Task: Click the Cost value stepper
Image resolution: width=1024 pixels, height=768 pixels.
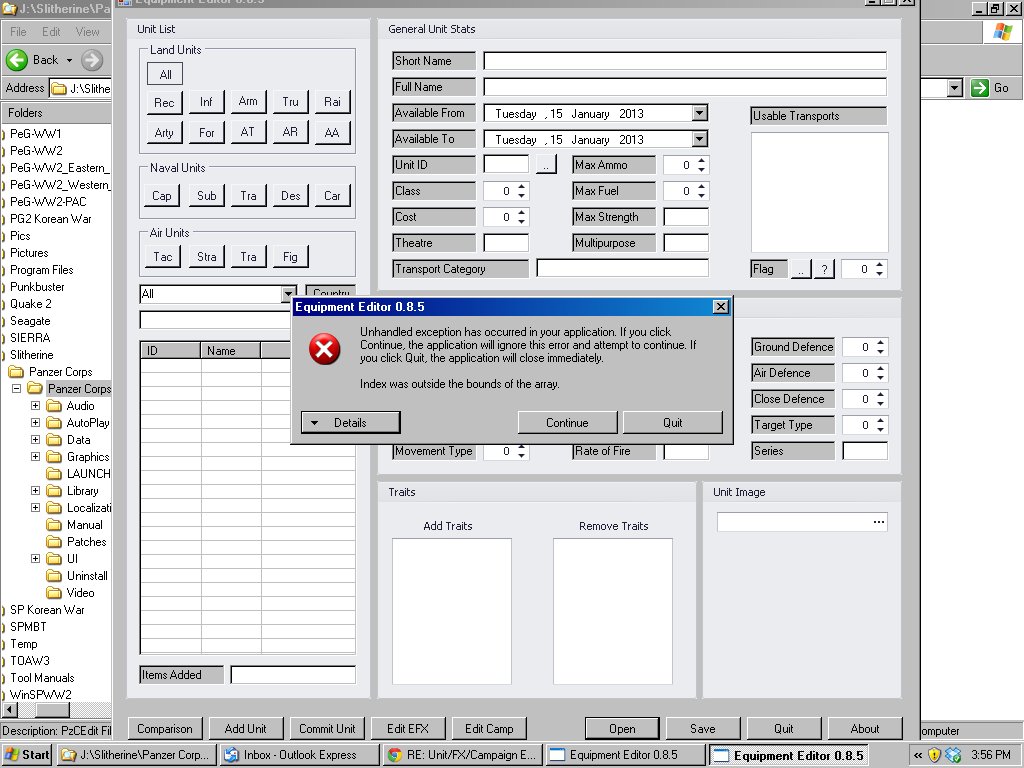Action: pos(521,217)
